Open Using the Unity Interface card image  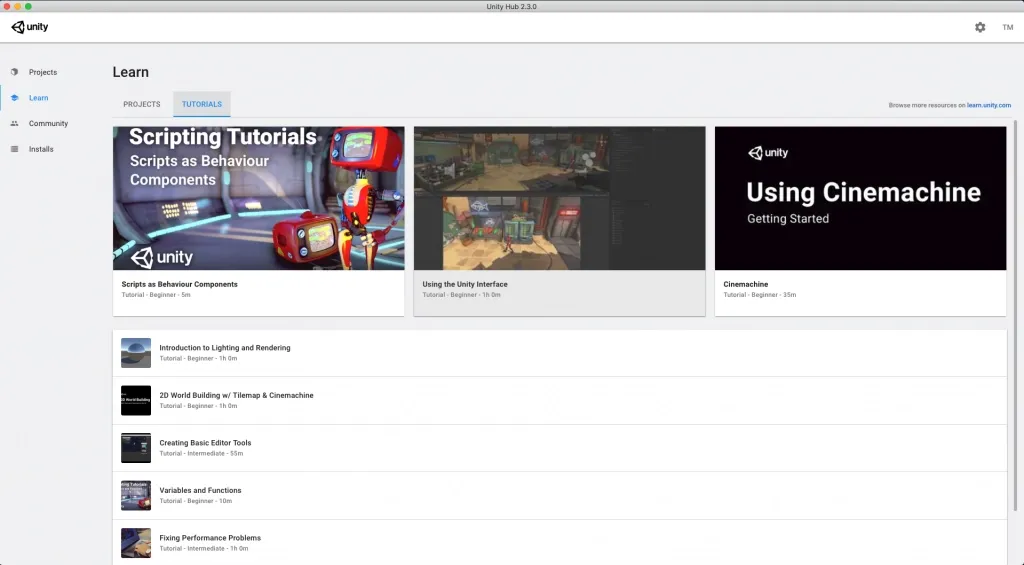click(560, 198)
